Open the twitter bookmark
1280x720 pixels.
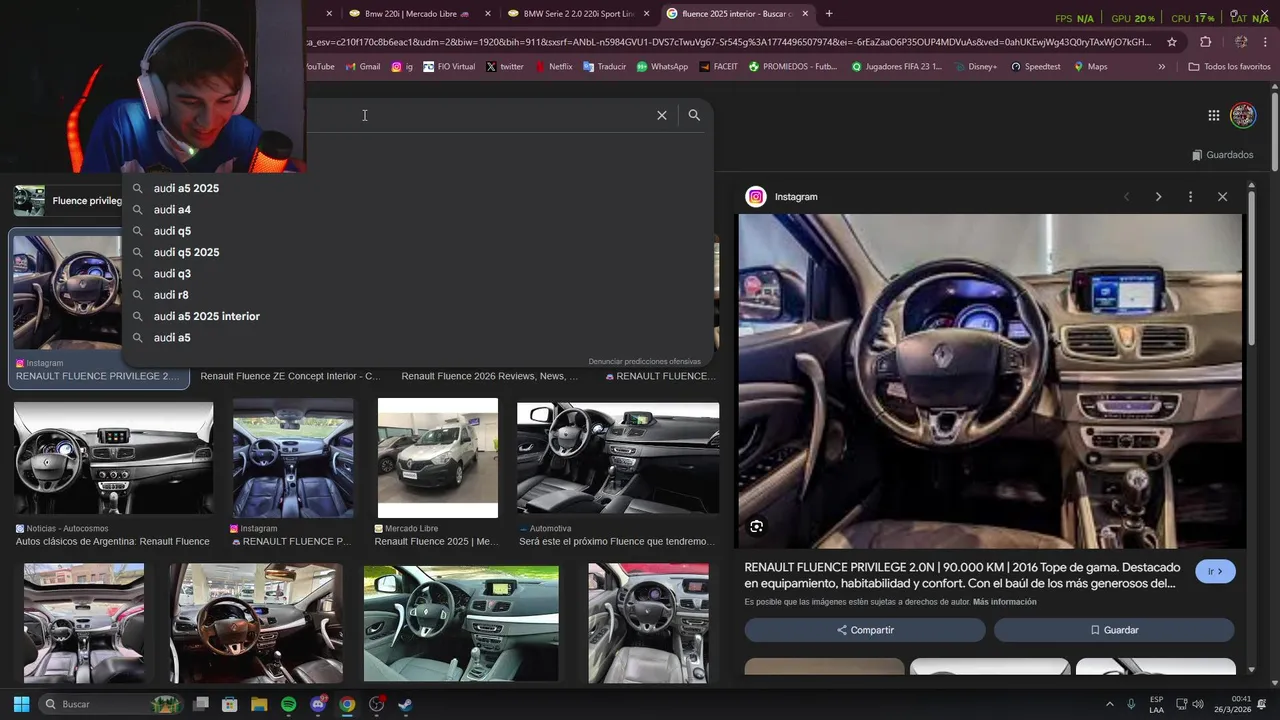tap(505, 67)
